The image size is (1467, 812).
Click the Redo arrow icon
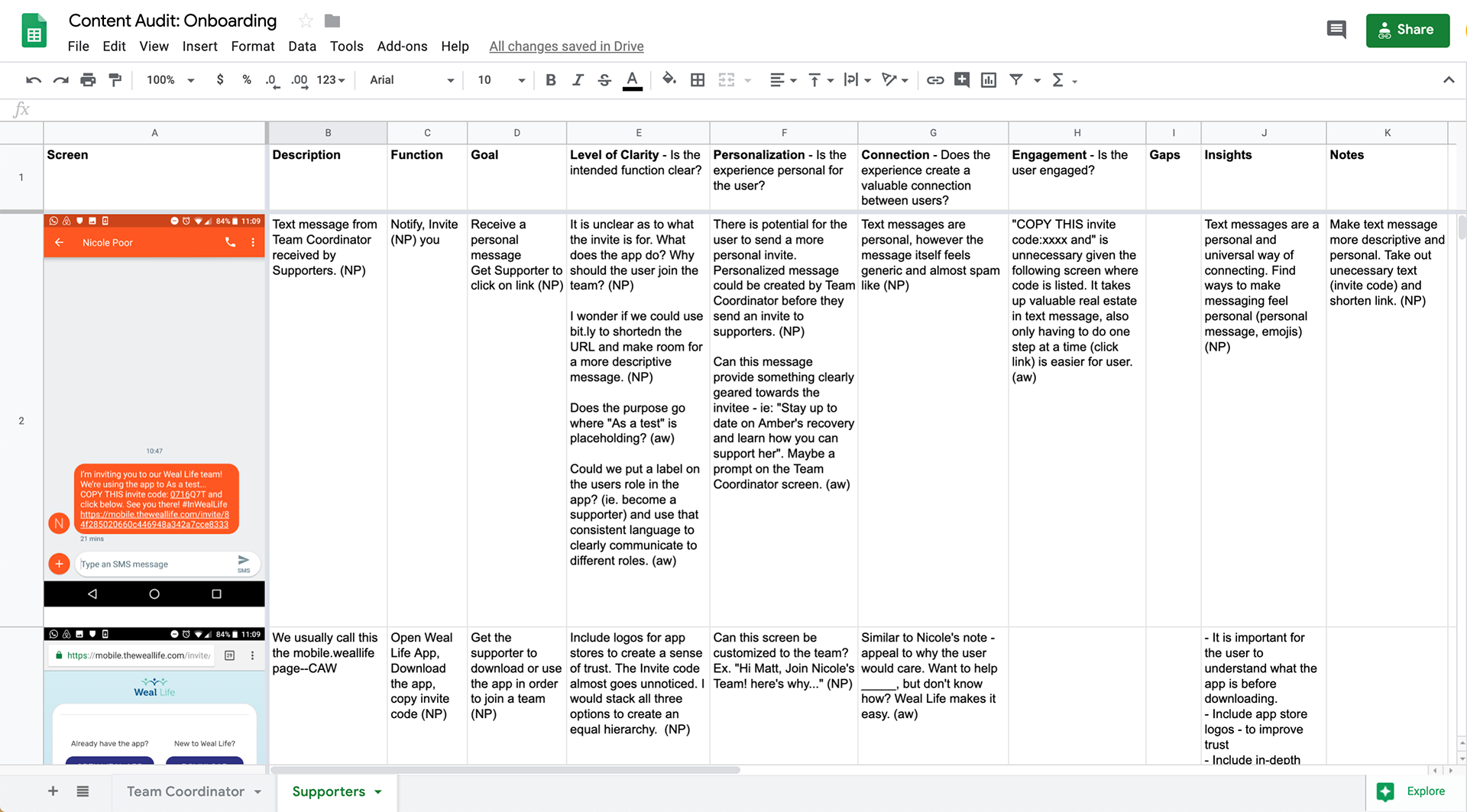[x=61, y=80]
